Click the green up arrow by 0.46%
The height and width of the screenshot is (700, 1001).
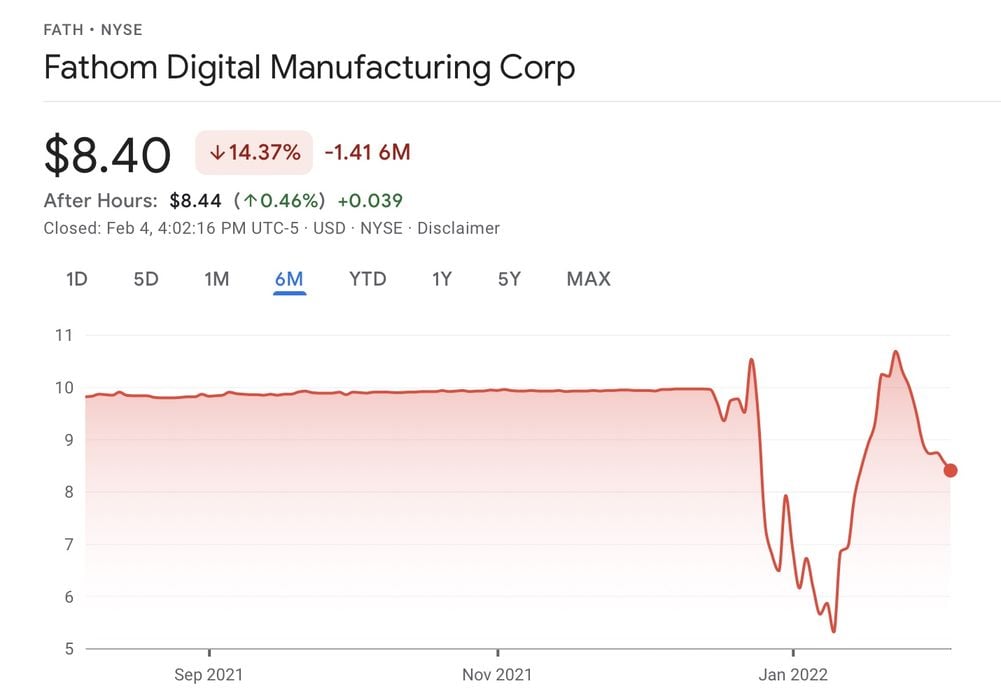click(x=249, y=201)
